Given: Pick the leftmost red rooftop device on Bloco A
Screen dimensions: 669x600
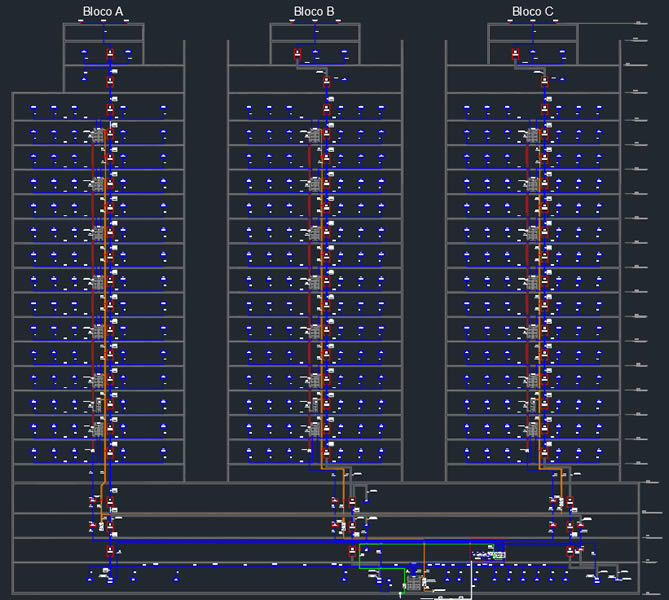Looking at the screenshot, I should pyautogui.click(x=87, y=54).
